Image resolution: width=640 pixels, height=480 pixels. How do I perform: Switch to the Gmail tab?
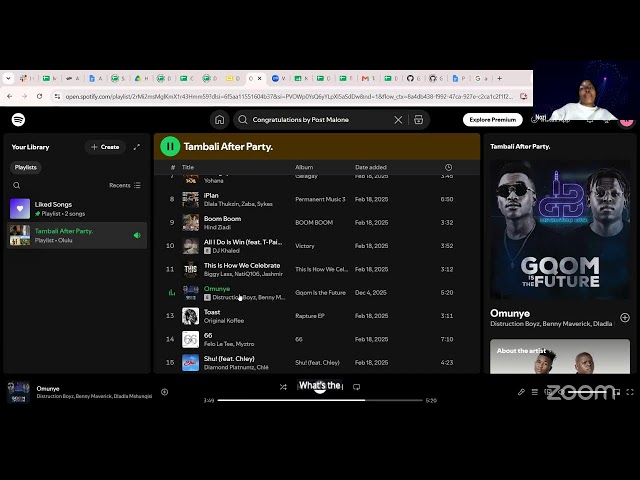click(x=368, y=78)
